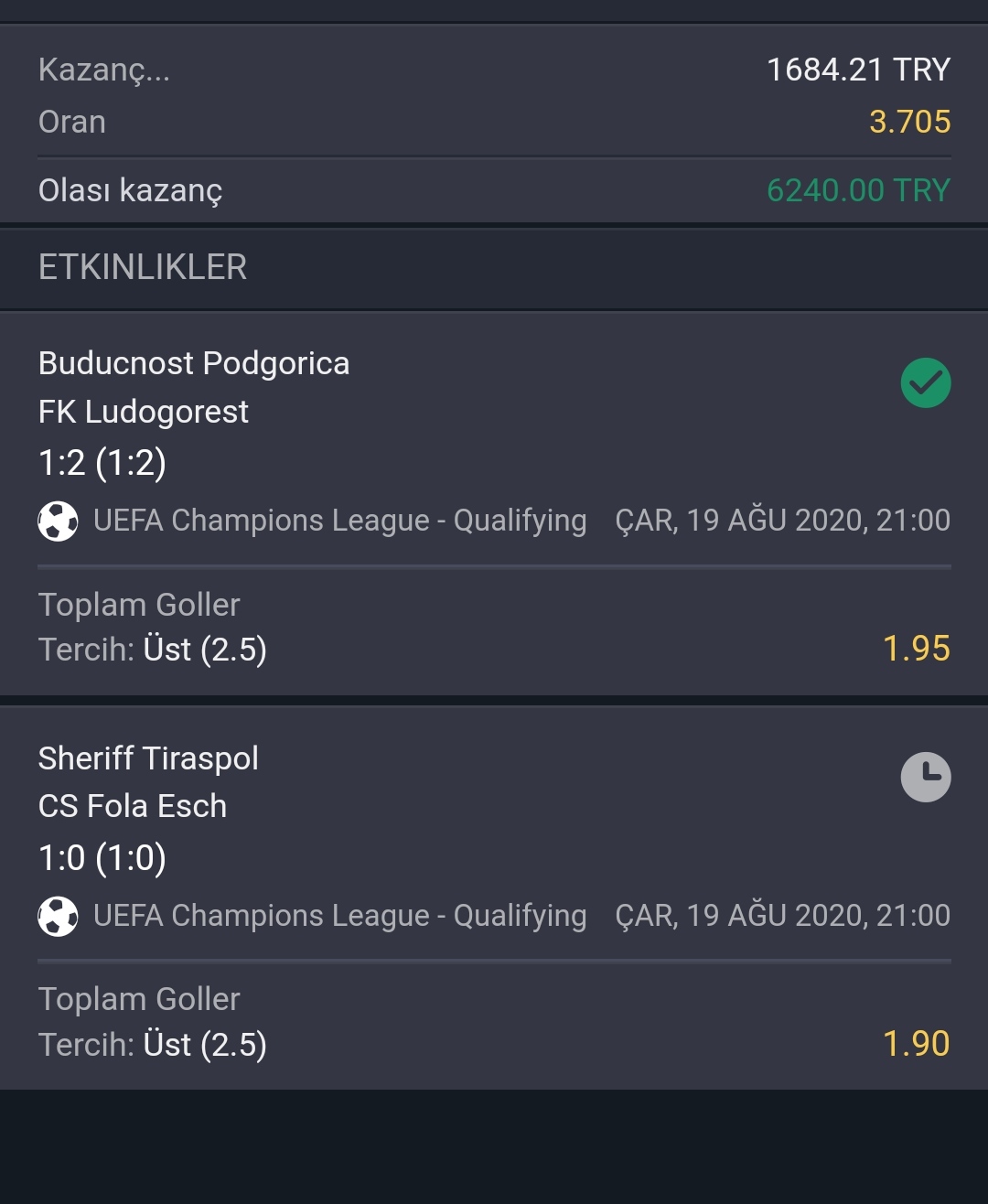Select Üst (2.5) pick for Sheriff match

[205, 1045]
